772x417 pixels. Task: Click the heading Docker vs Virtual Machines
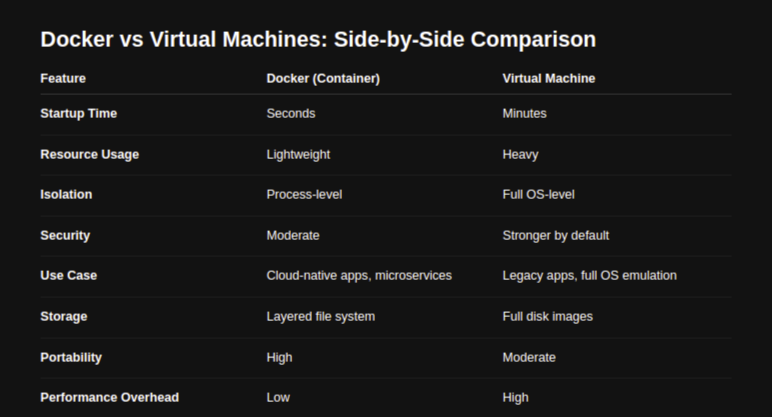[x=318, y=39]
